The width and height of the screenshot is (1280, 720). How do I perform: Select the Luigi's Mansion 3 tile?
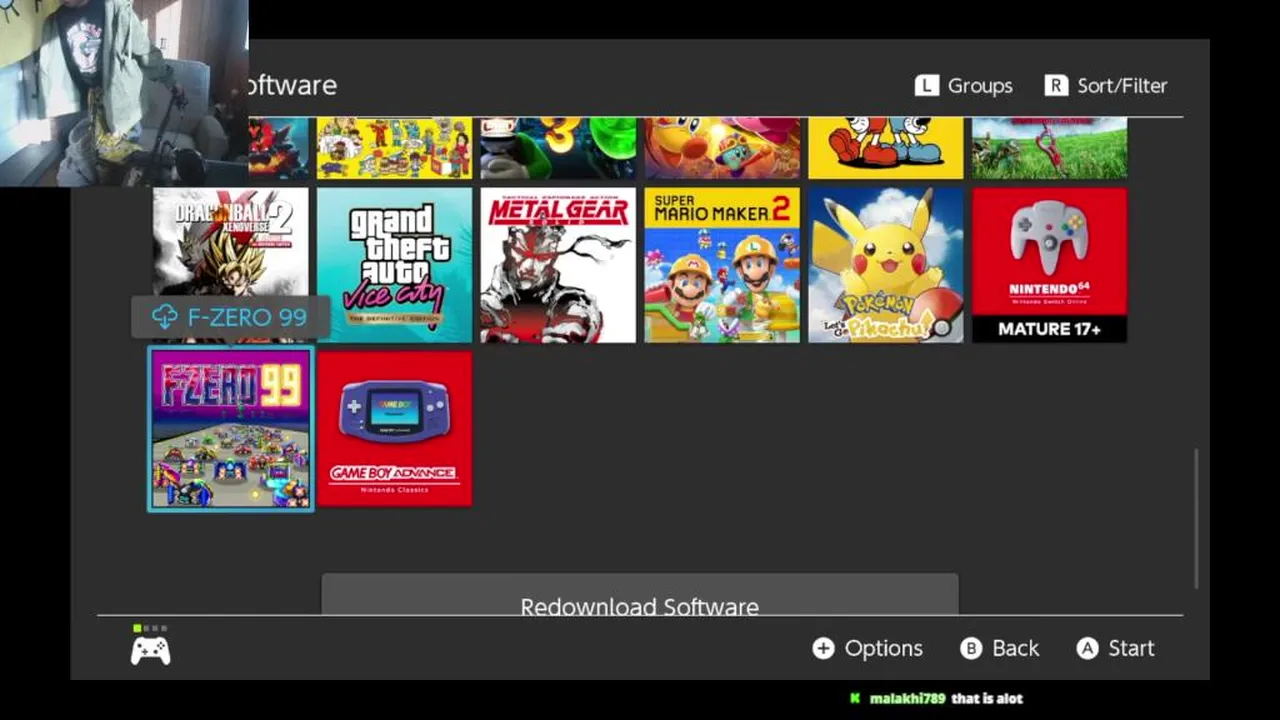pyautogui.click(x=558, y=148)
